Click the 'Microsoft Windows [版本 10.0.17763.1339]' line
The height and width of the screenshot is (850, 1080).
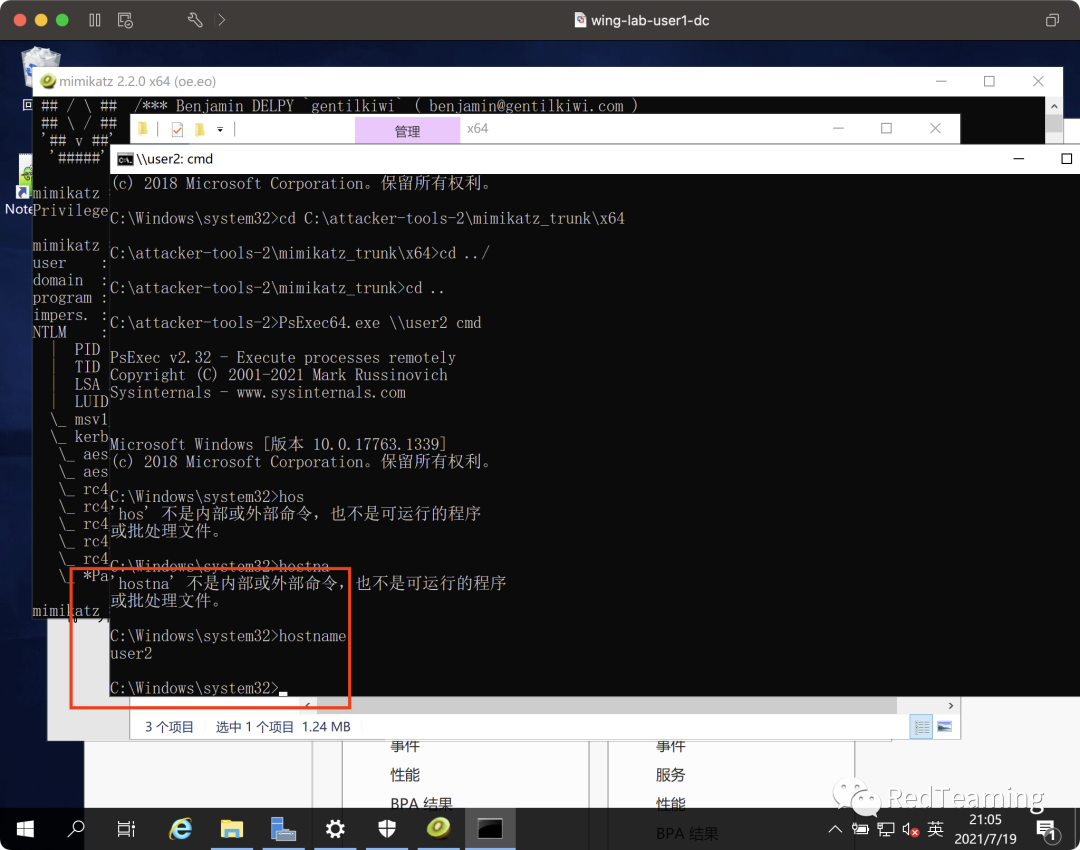(x=278, y=444)
